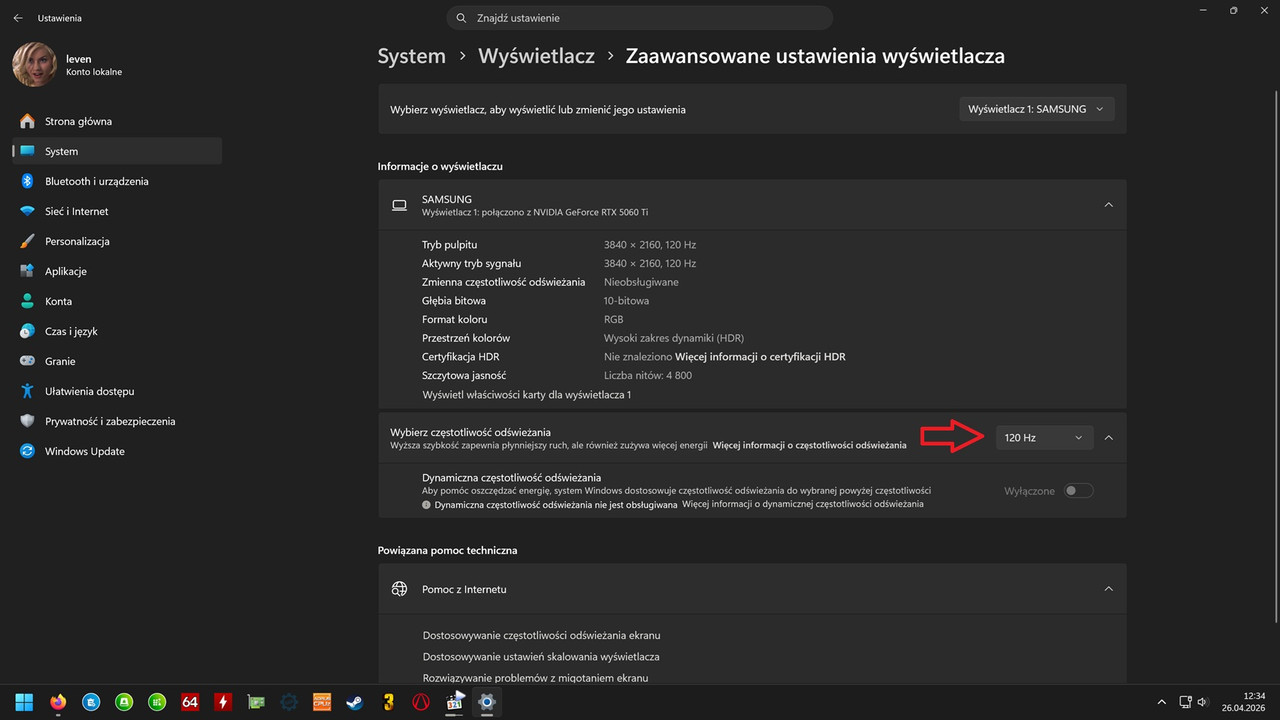The height and width of the screenshot is (720, 1280).
Task: Open Wyświetl właściwości karty dla wyświetlacza 1
Action: (x=526, y=395)
